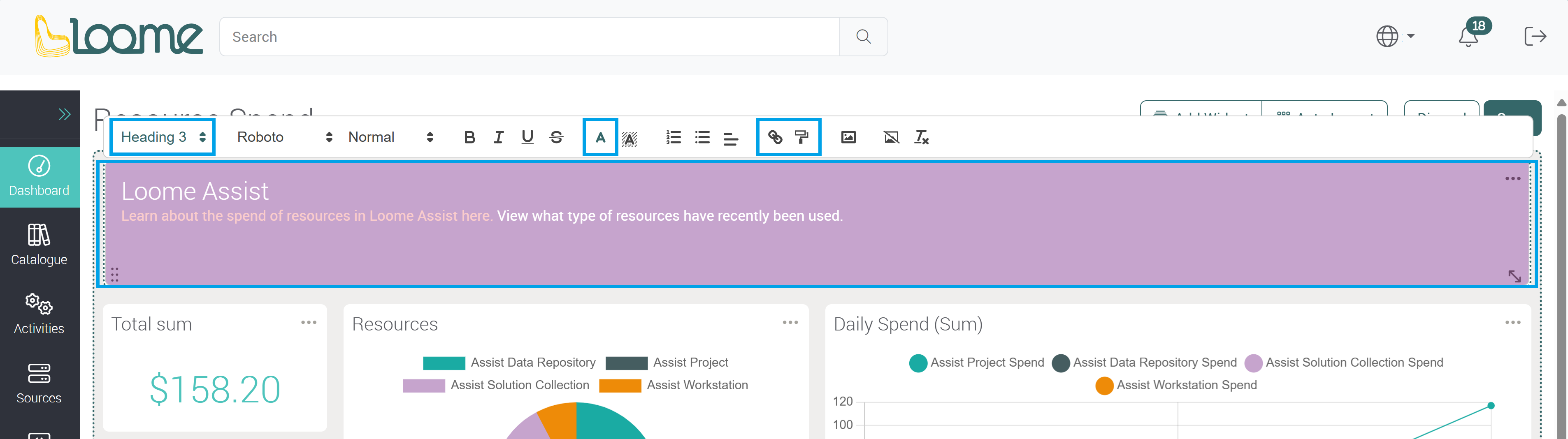Click the teal data point on chart
The image size is (1568, 439).
(x=1491, y=406)
